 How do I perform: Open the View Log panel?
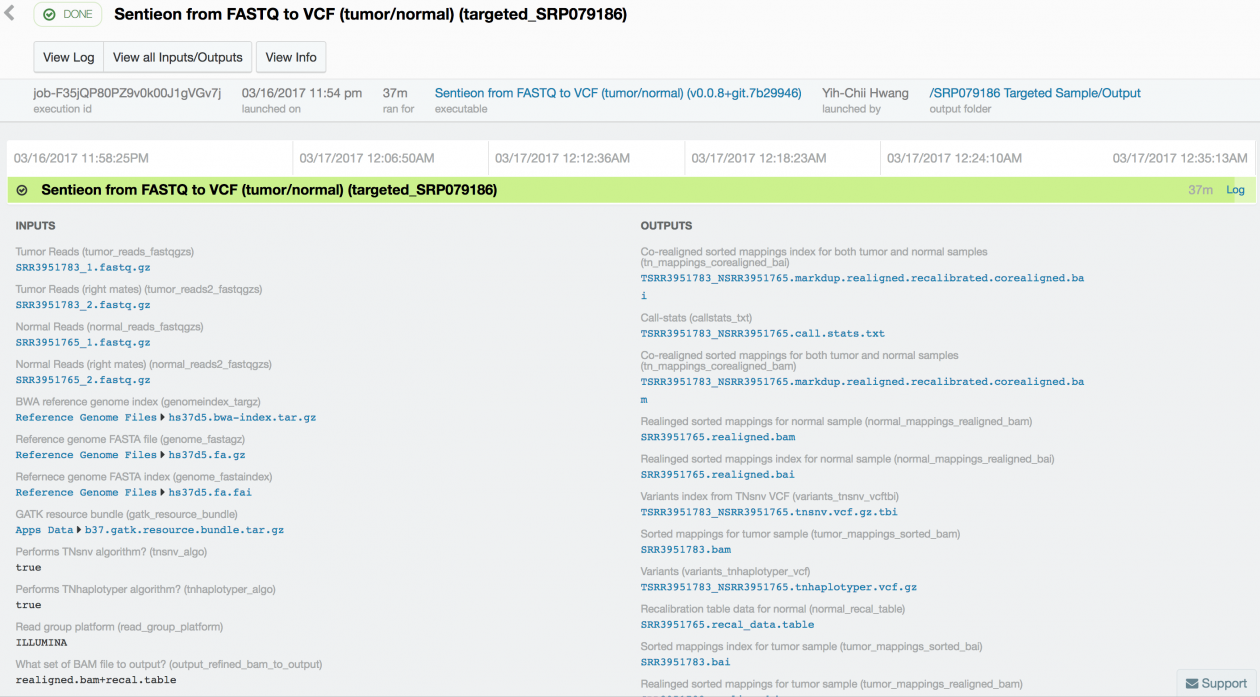coord(67,57)
